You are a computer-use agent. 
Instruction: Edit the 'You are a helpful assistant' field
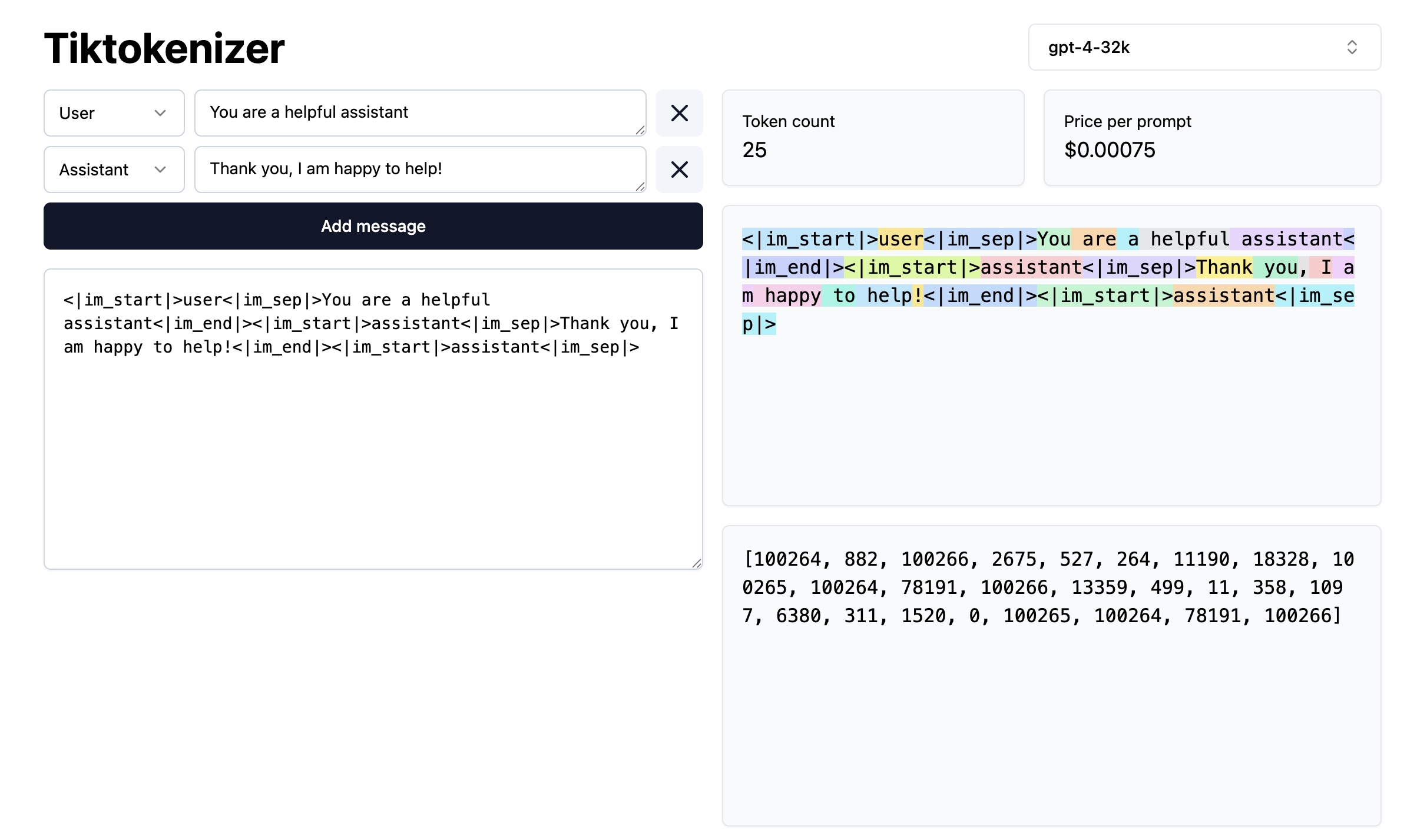tap(419, 112)
